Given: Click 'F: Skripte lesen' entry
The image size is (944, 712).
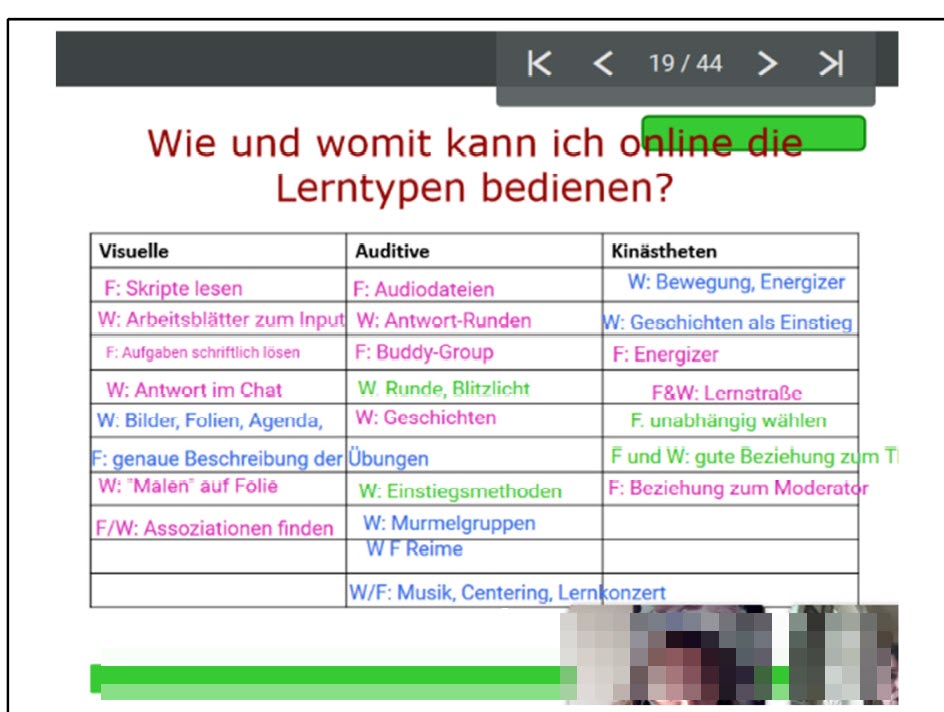Looking at the screenshot, I should [173, 288].
